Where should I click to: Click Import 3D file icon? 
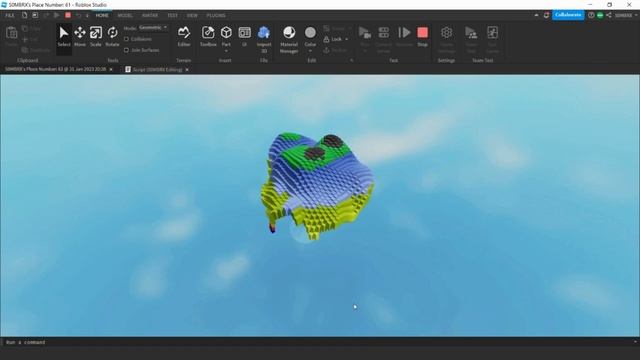click(x=264, y=32)
